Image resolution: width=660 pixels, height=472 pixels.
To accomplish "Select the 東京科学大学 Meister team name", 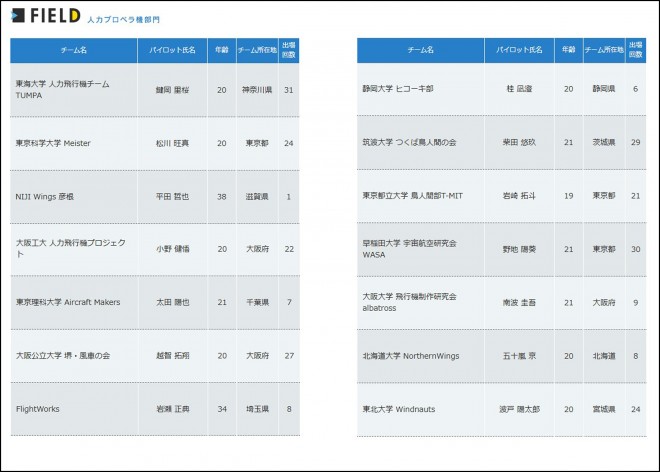I will [53, 143].
